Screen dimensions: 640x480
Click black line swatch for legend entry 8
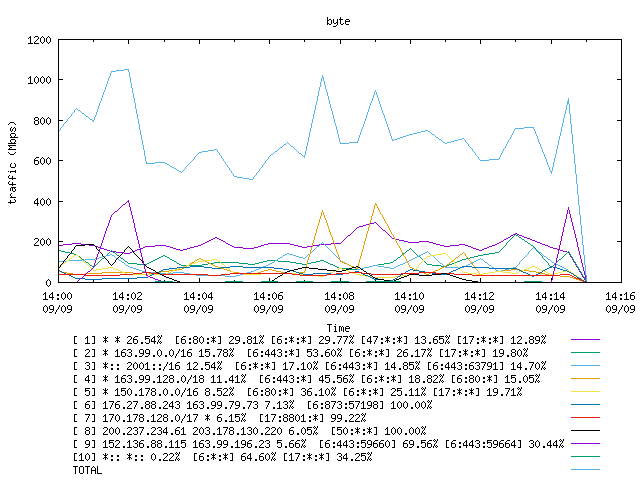click(x=585, y=431)
